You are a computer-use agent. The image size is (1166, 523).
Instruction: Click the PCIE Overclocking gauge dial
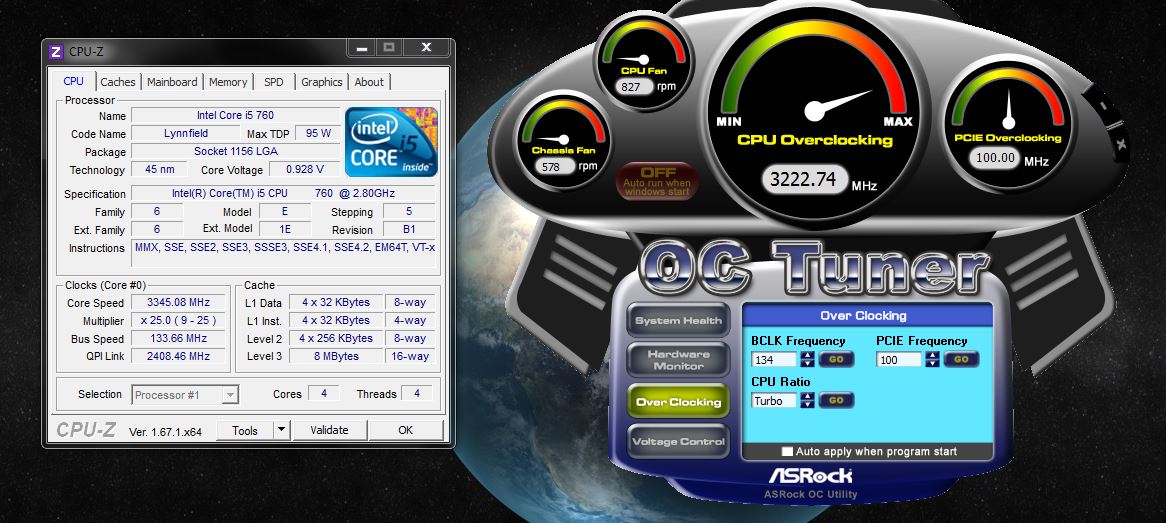(1008, 123)
